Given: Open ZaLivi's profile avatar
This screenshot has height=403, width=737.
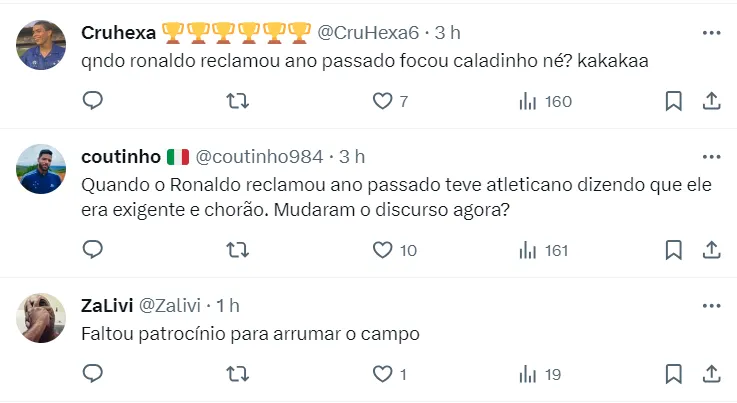Looking at the screenshot, I should click(x=41, y=318).
